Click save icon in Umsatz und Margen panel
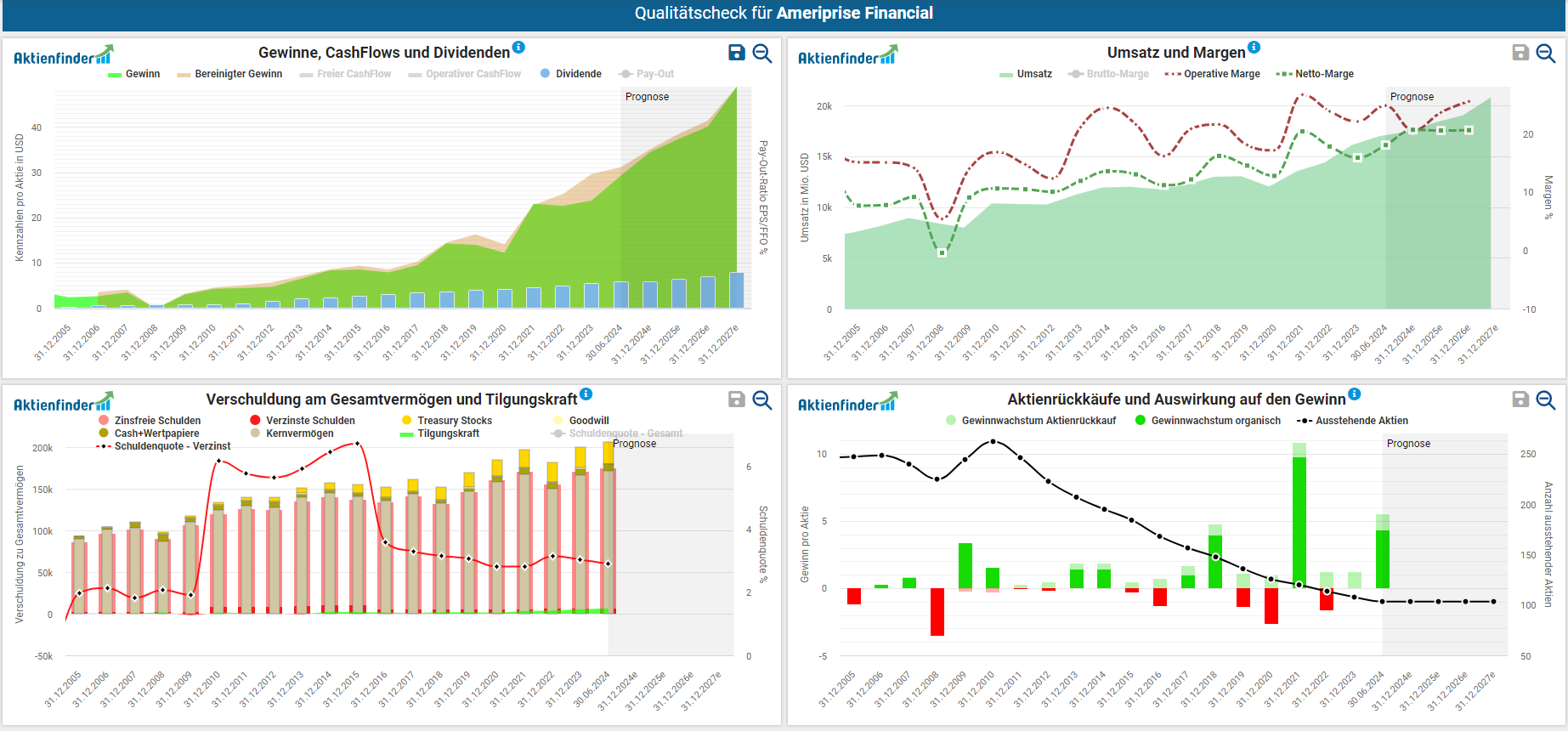 pos(1520,53)
